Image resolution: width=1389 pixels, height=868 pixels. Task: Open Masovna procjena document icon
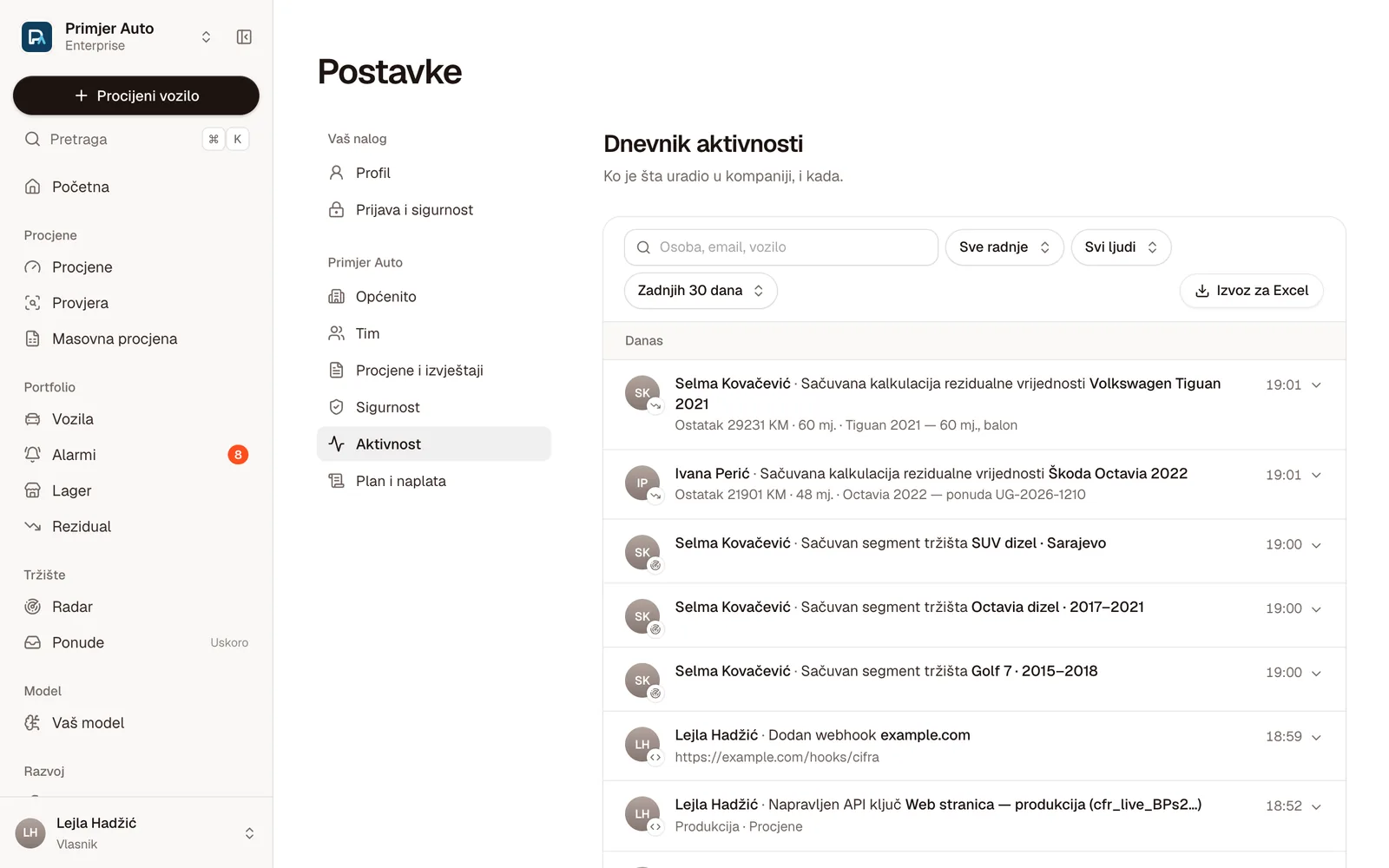tap(33, 339)
